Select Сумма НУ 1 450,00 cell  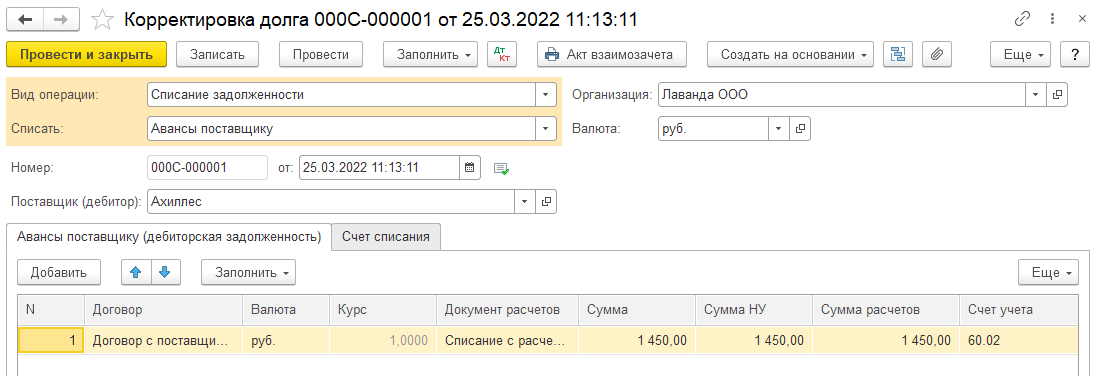[x=754, y=340]
